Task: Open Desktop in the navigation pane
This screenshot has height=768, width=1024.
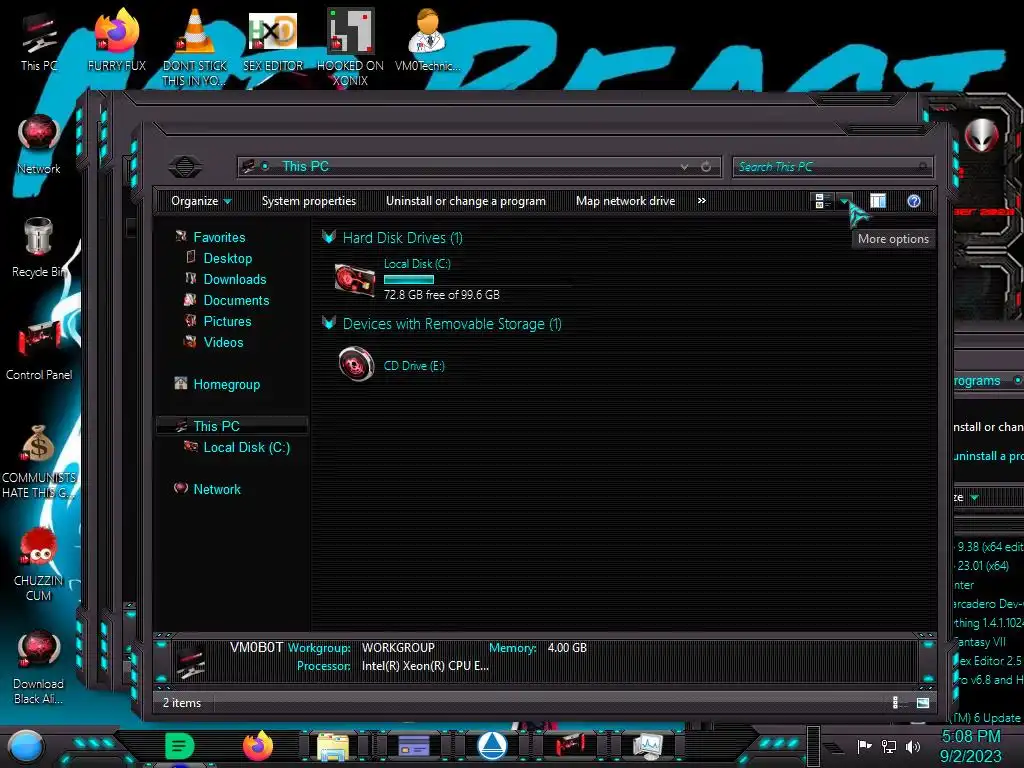Action: pos(227,258)
